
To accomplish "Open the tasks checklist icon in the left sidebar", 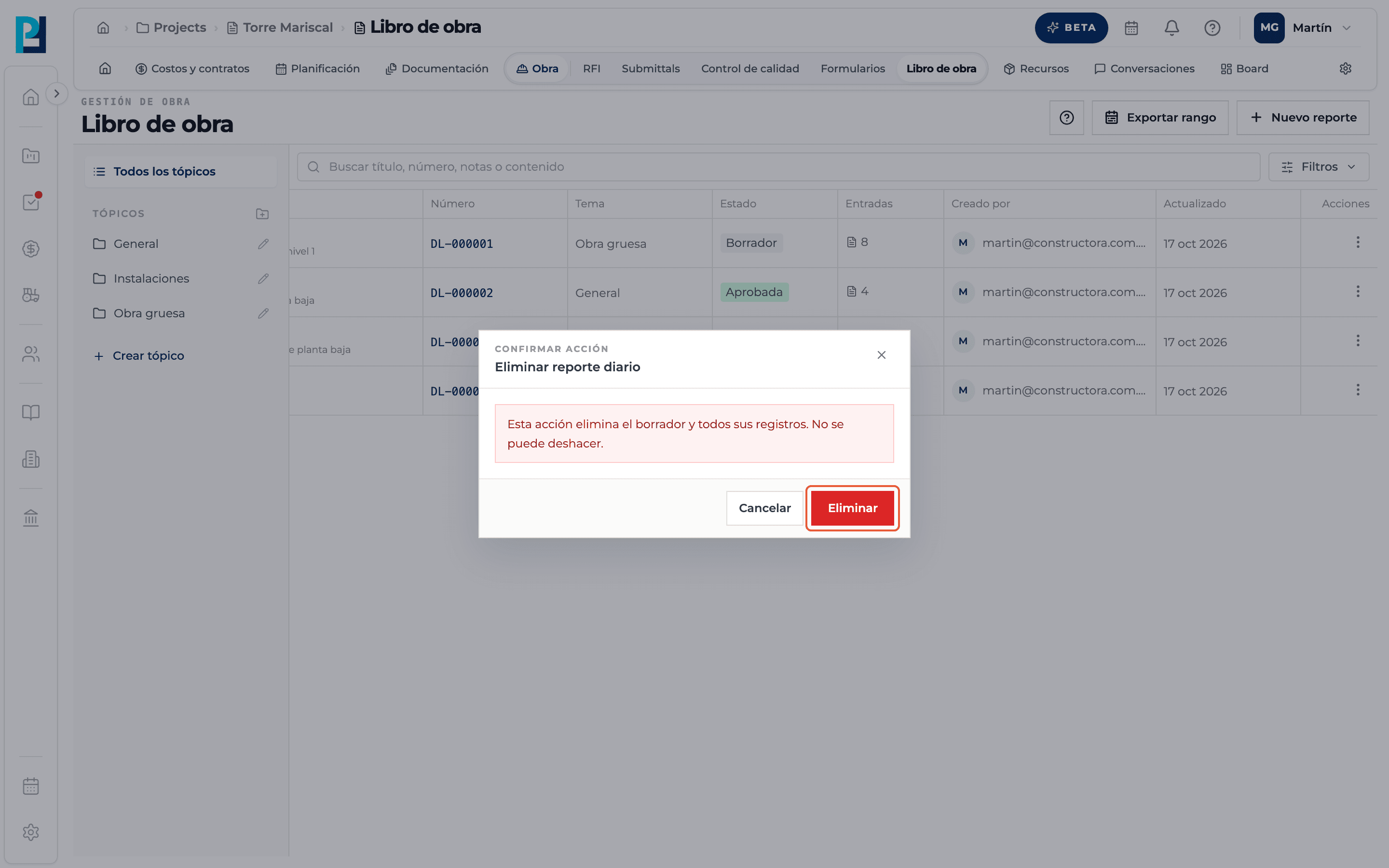I will [x=31, y=202].
